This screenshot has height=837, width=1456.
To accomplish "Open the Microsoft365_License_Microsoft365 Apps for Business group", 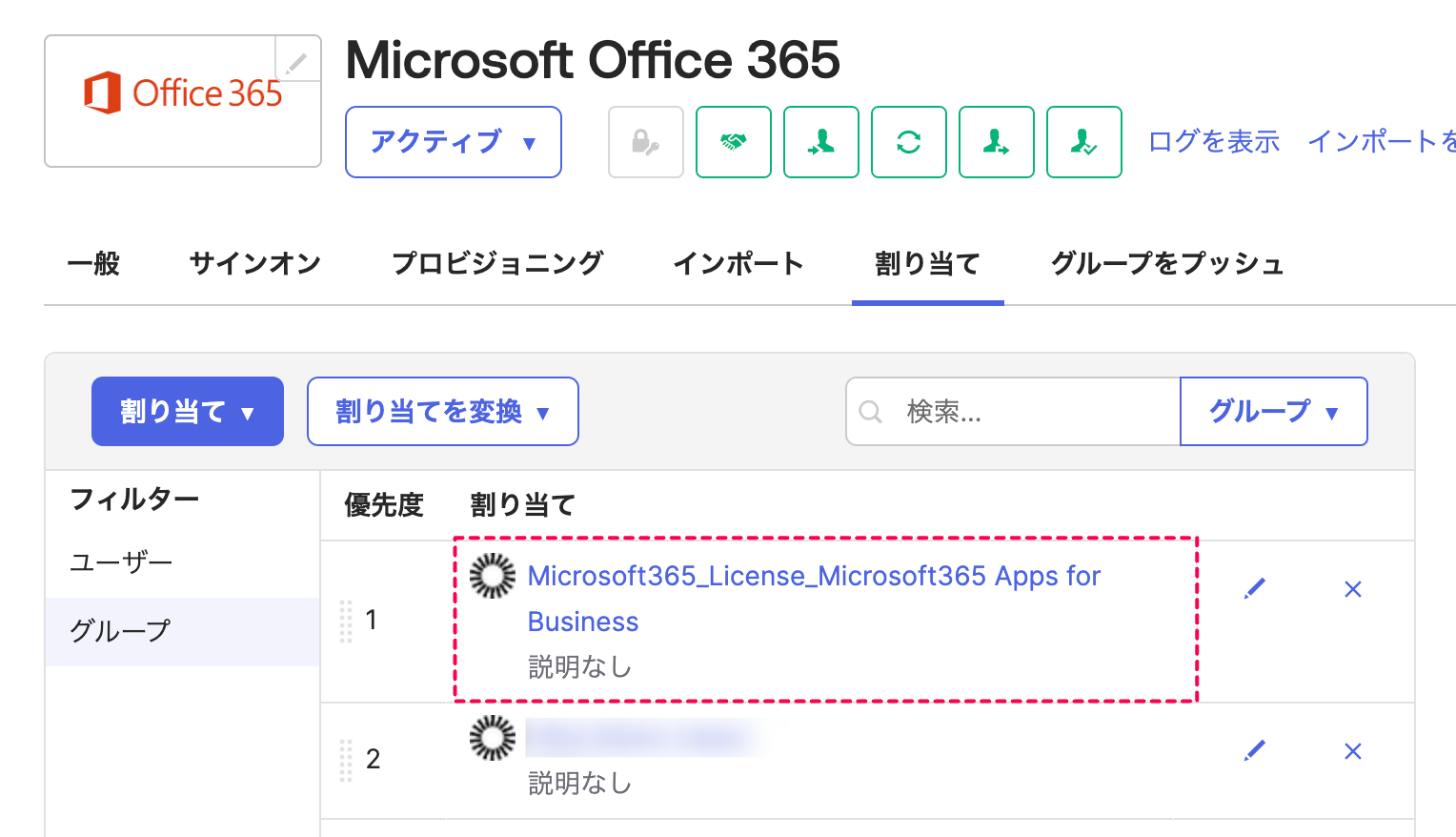I will point(813,577).
